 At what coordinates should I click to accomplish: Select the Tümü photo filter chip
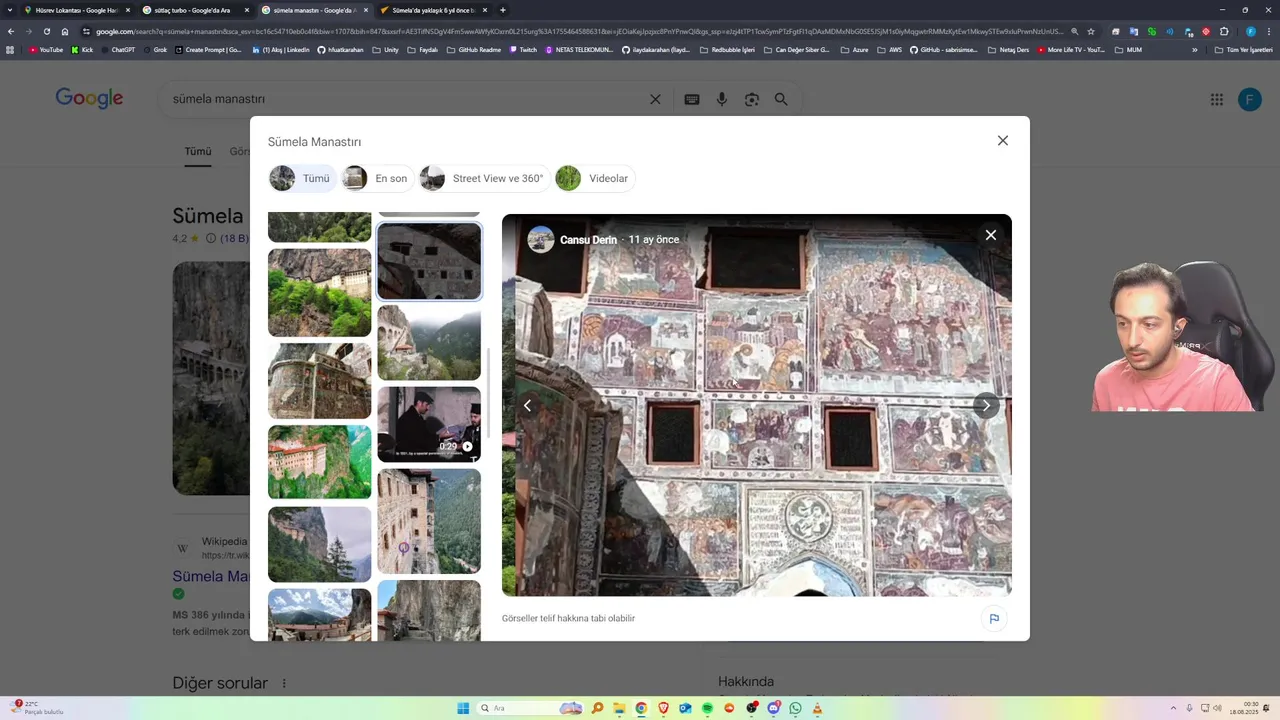coord(303,179)
